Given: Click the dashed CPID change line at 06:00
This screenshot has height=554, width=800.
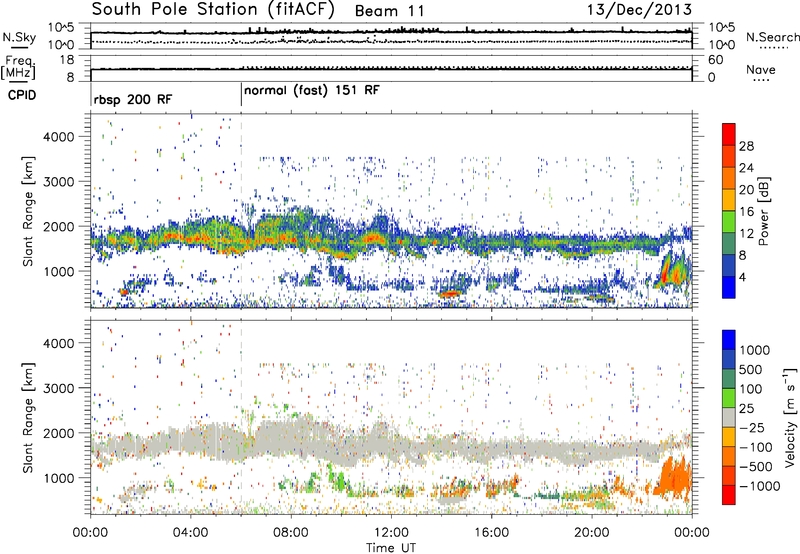Looking at the screenshot, I should (x=241, y=209).
